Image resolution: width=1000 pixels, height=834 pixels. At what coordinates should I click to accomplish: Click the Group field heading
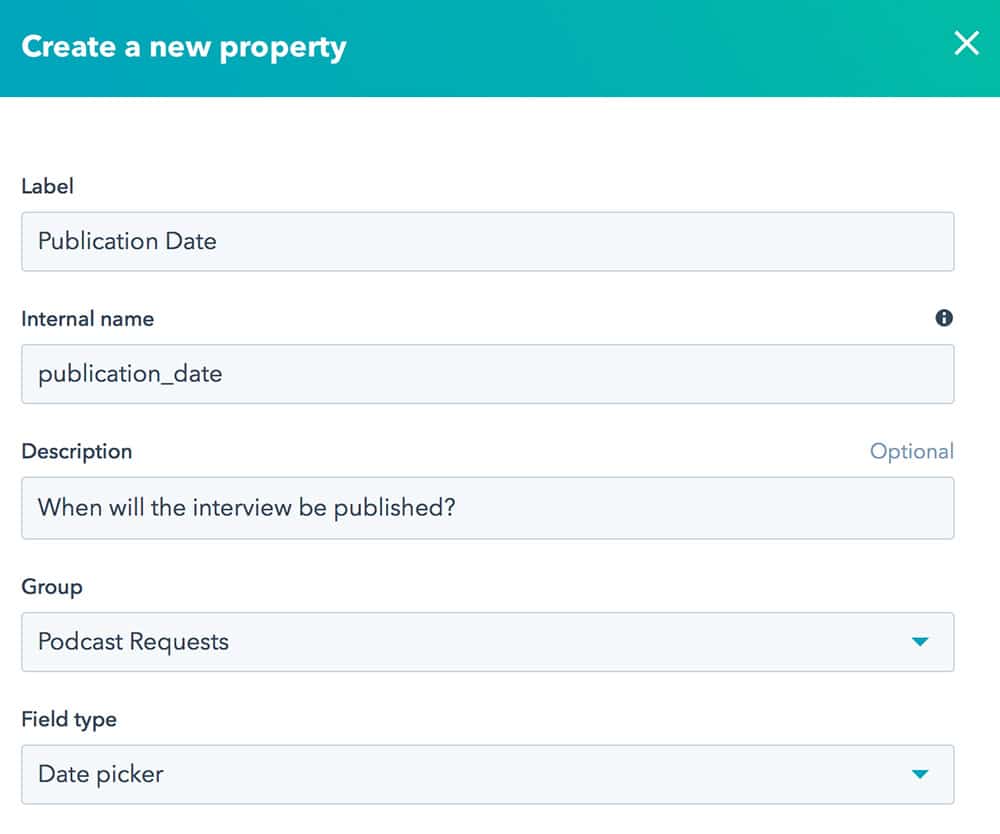tap(51, 587)
